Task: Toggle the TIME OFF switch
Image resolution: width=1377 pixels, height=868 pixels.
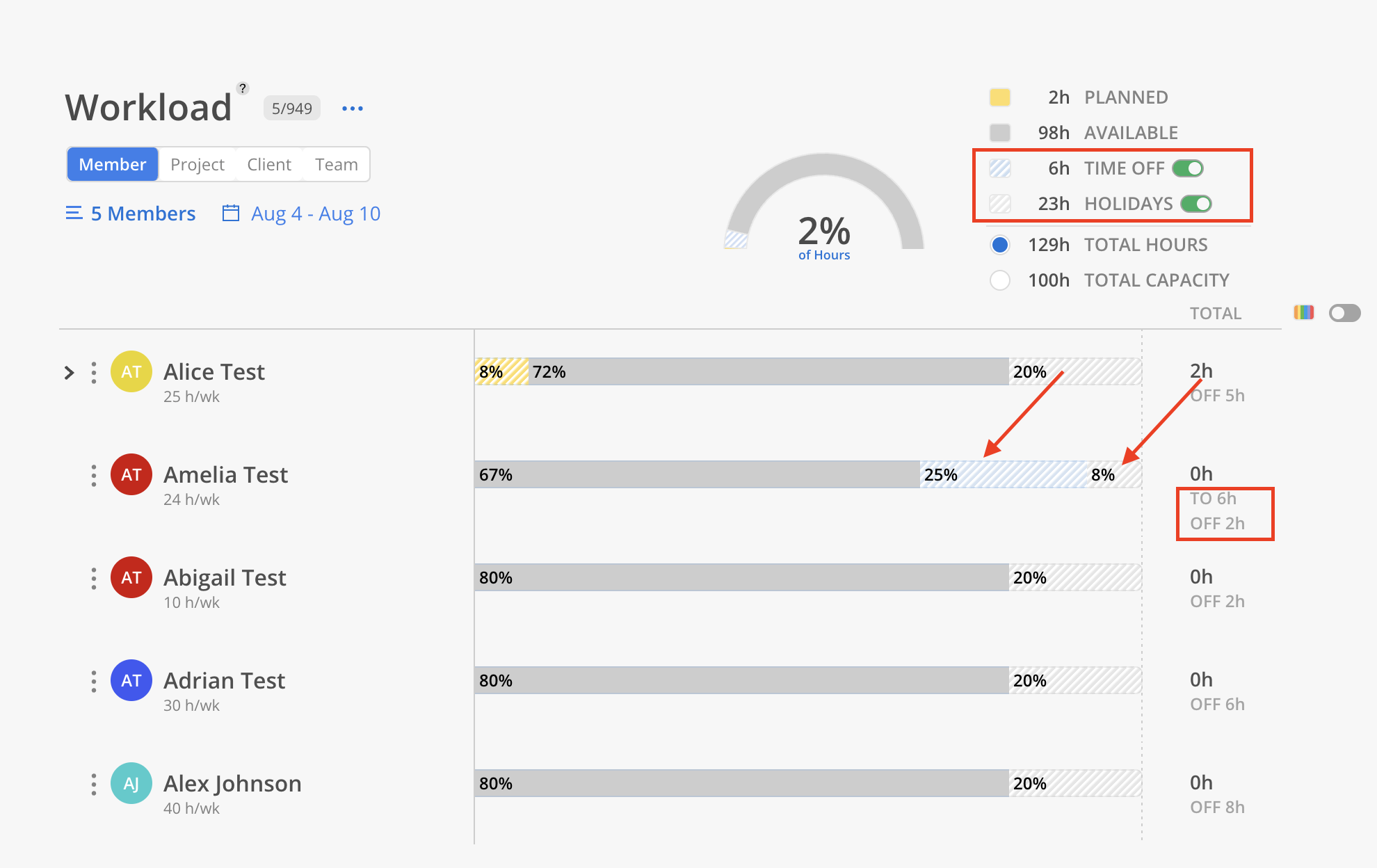Action: click(x=1188, y=168)
